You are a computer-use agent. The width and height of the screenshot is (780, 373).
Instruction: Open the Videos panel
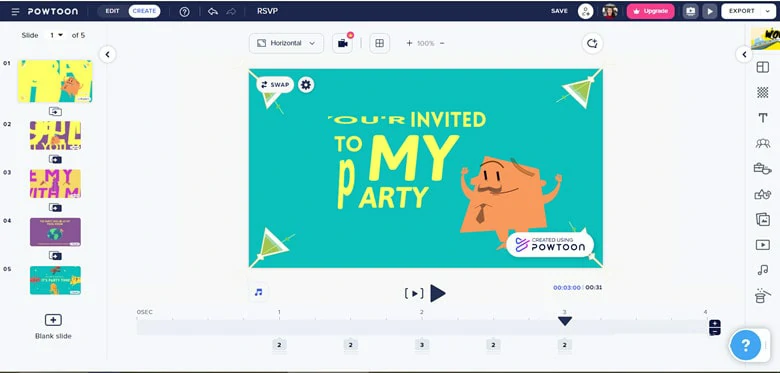(x=763, y=245)
